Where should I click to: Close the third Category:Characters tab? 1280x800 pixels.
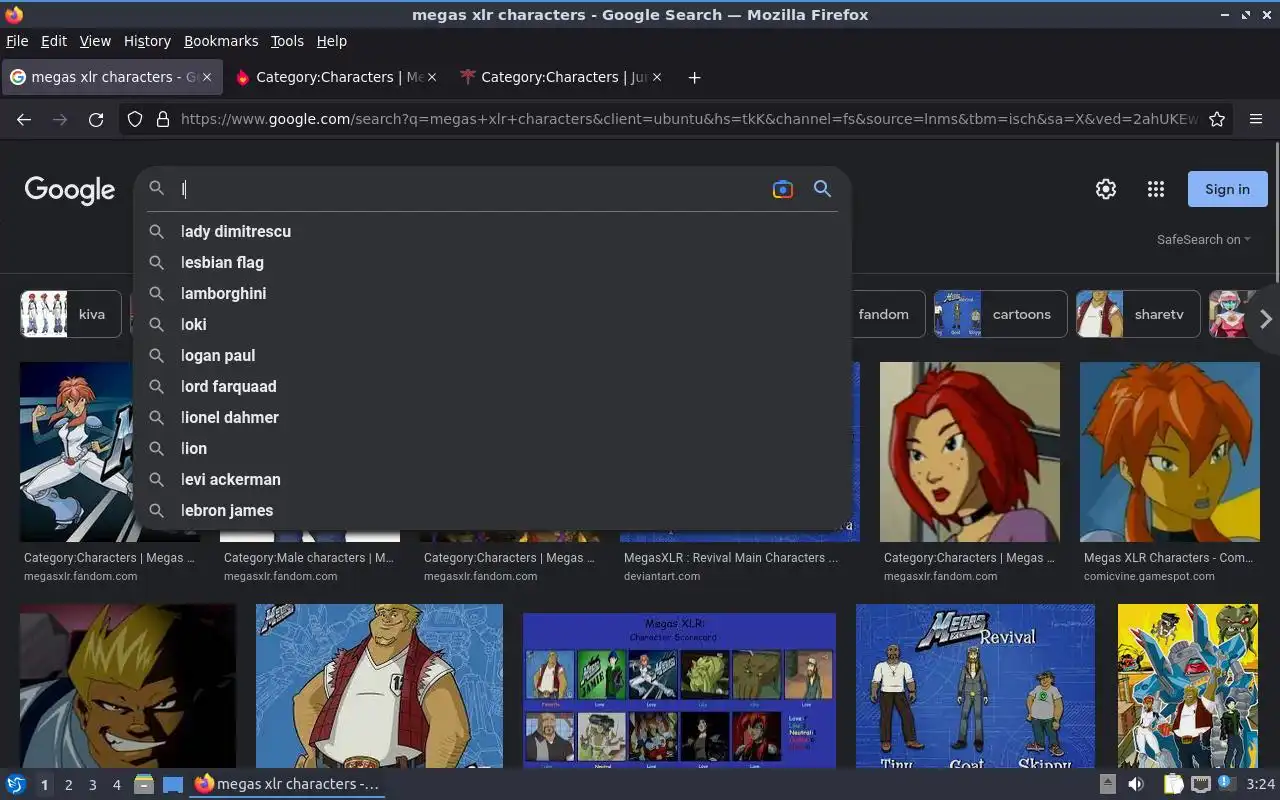click(657, 77)
